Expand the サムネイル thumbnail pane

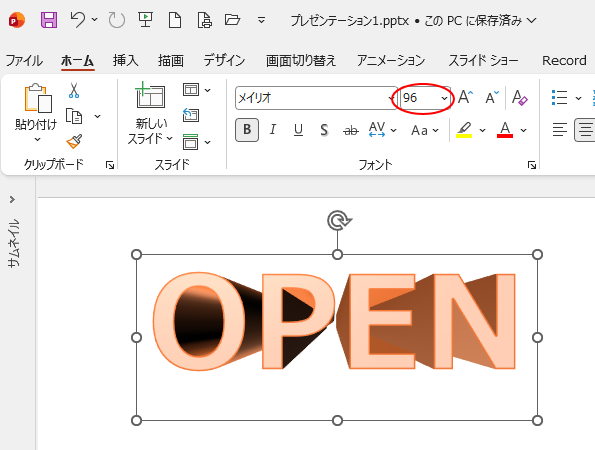click(13, 199)
